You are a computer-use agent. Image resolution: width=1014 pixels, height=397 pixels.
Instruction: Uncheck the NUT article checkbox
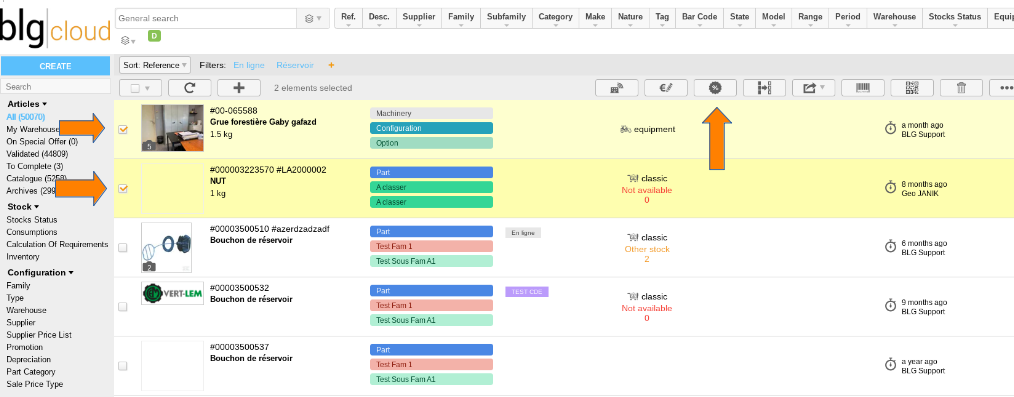[x=123, y=189]
